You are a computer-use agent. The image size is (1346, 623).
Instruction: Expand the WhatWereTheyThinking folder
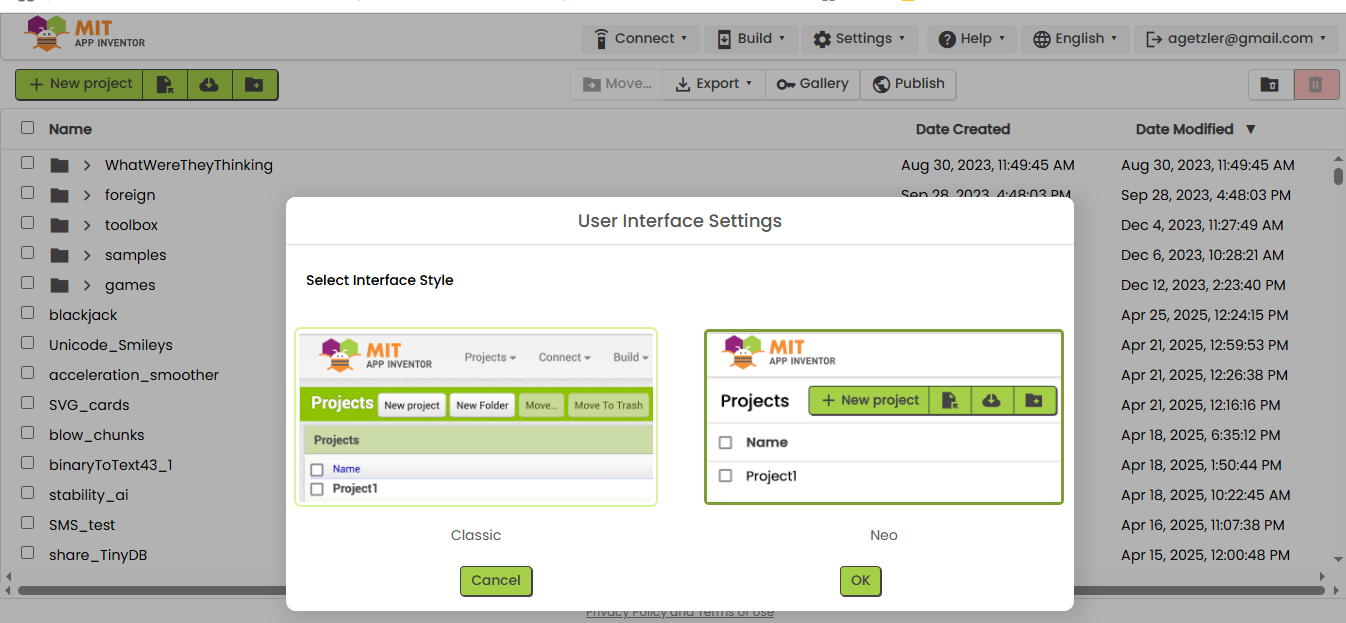point(87,165)
